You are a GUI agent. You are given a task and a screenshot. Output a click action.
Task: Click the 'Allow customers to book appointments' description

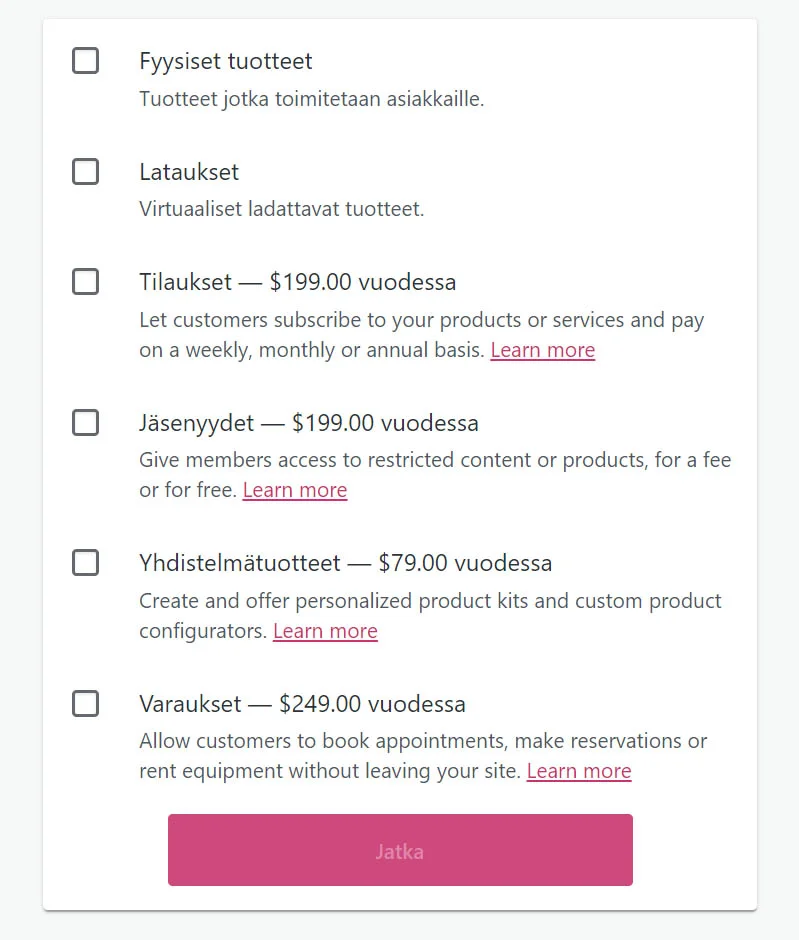point(423,741)
